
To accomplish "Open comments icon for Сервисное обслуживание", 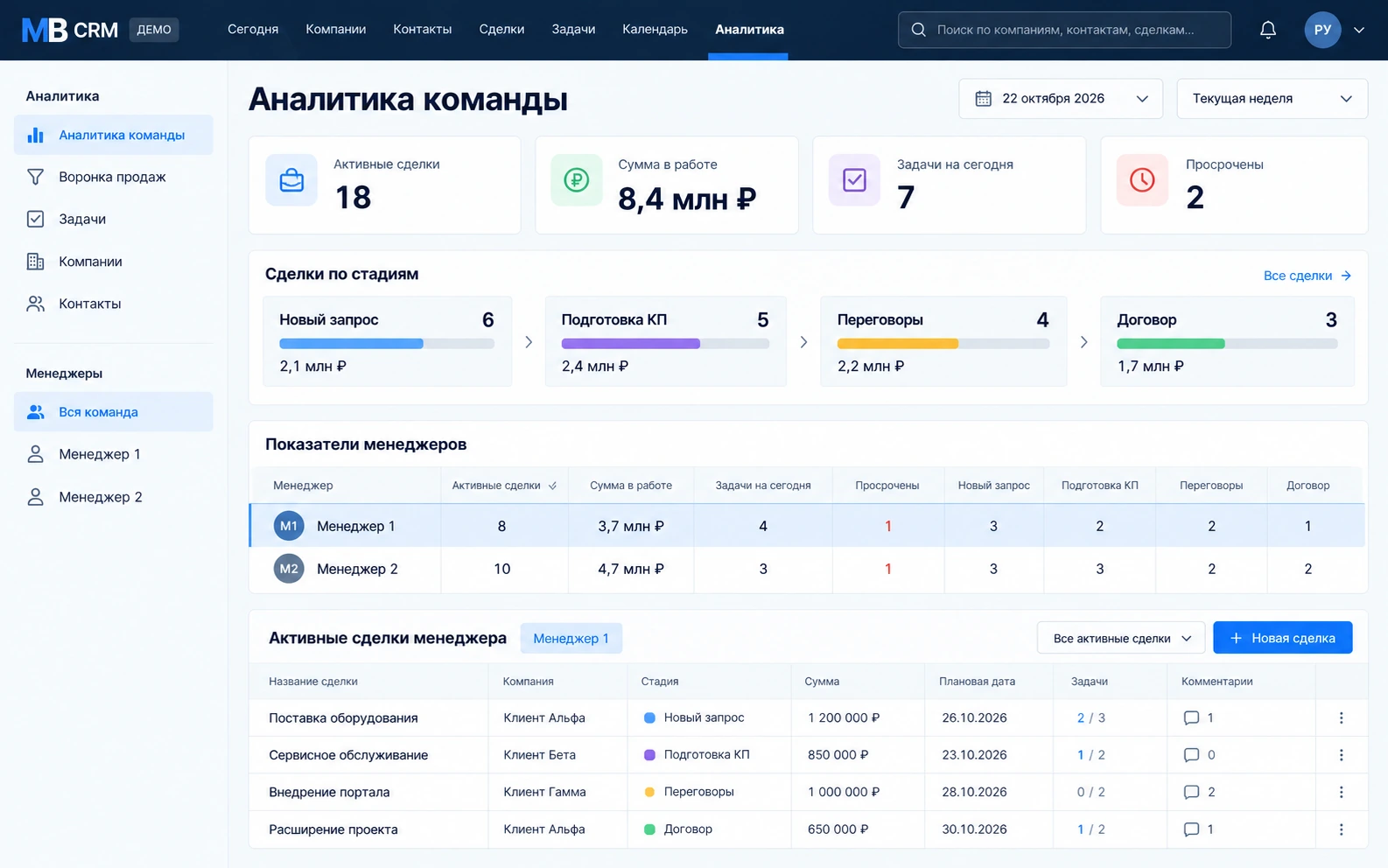I will (1191, 755).
